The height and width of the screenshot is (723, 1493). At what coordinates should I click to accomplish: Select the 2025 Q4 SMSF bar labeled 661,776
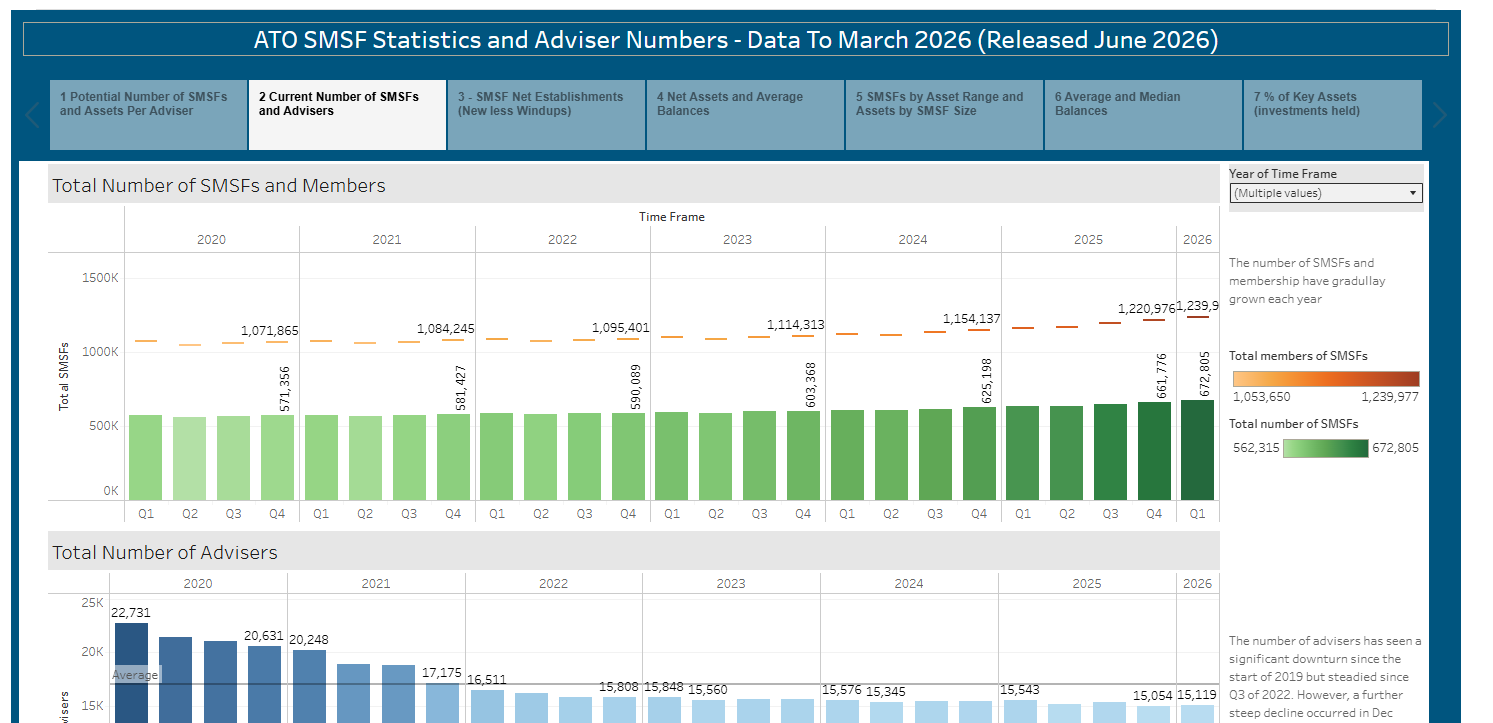[x=1154, y=451]
